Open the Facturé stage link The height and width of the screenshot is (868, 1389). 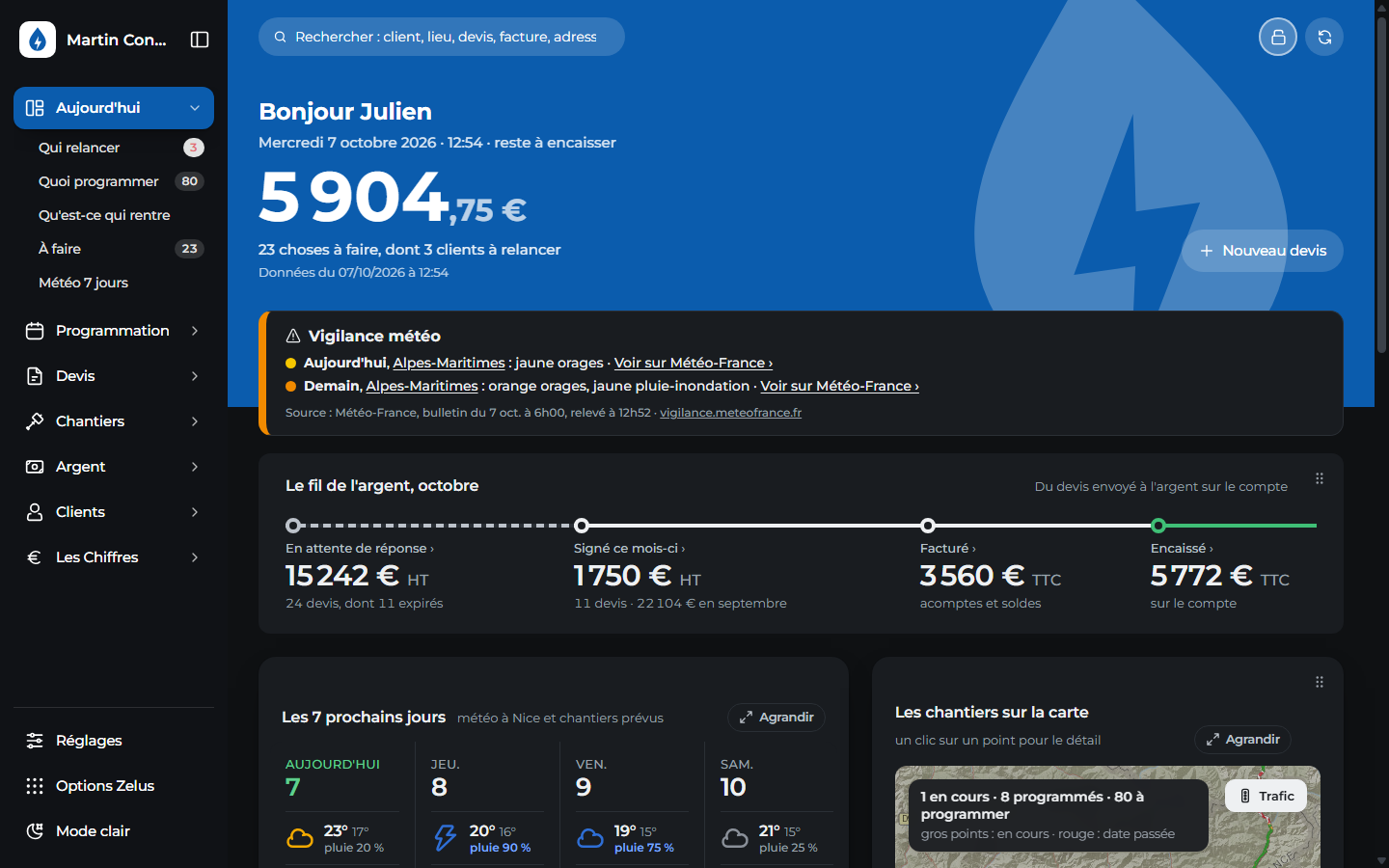[948, 549]
